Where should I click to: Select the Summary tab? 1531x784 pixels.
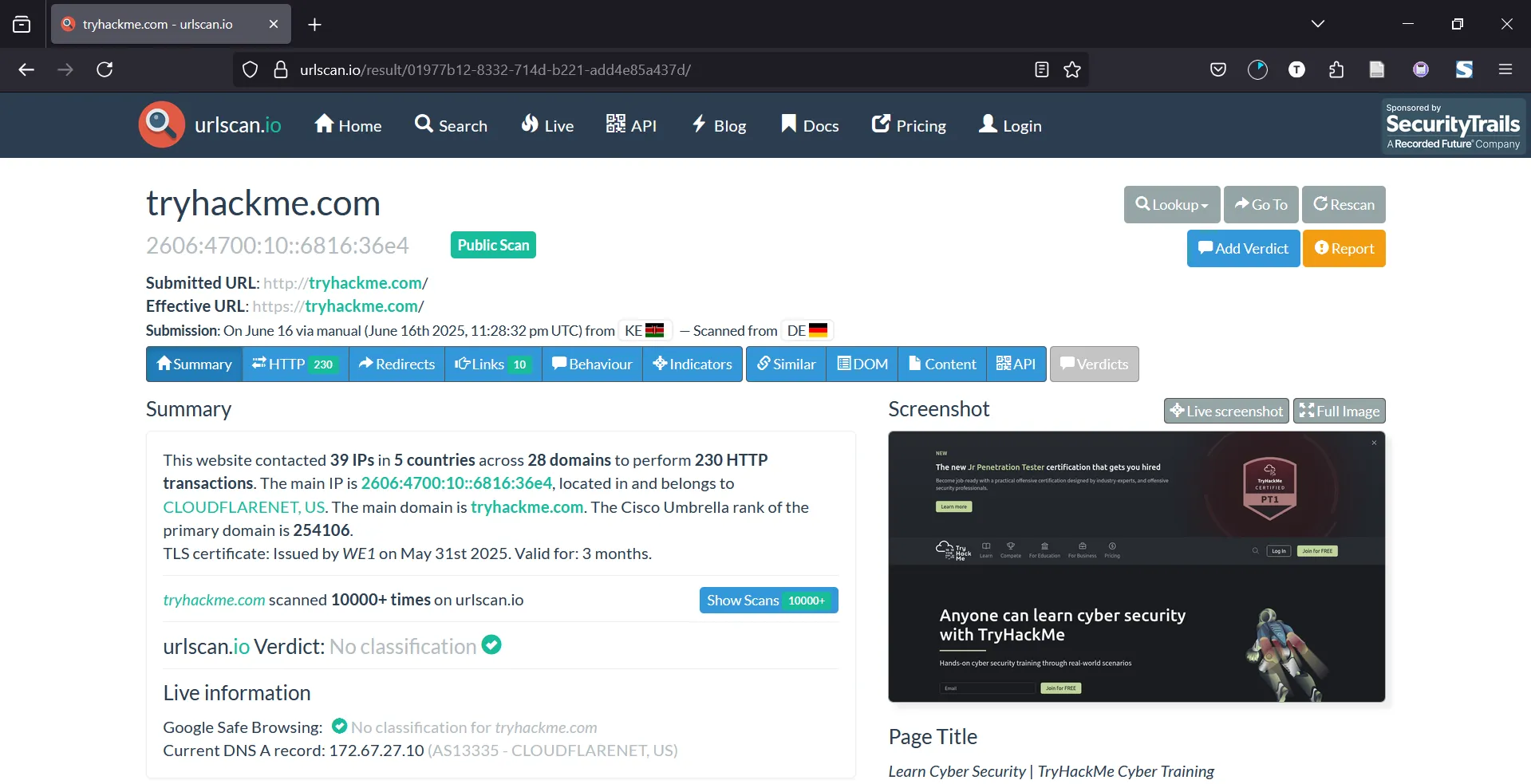tap(195, 364)
